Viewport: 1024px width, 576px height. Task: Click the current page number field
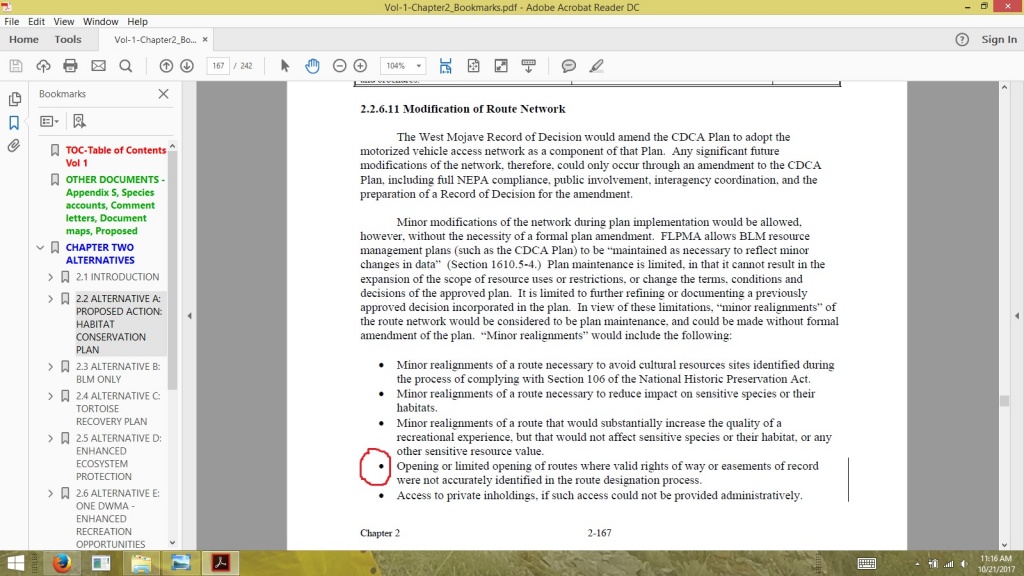pyautogui.click(x=218, y=65)
